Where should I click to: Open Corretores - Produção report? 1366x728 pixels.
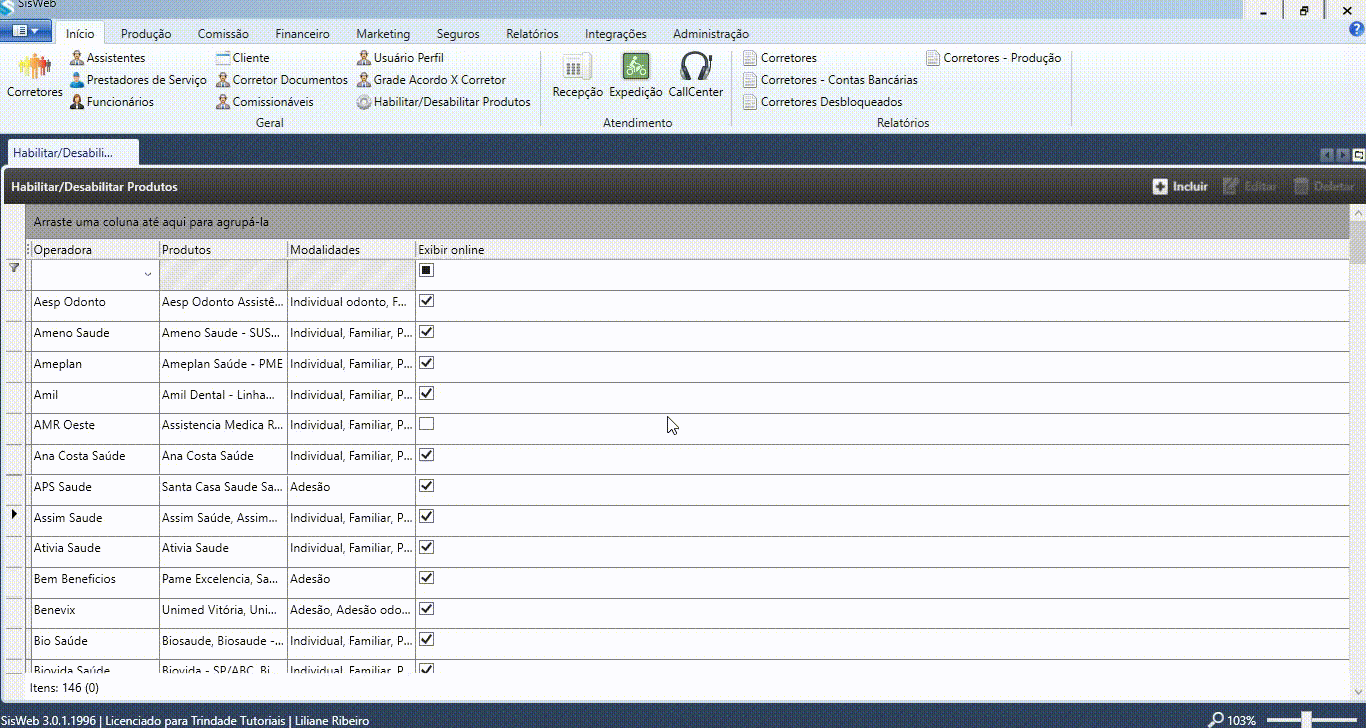pos(993,58)
